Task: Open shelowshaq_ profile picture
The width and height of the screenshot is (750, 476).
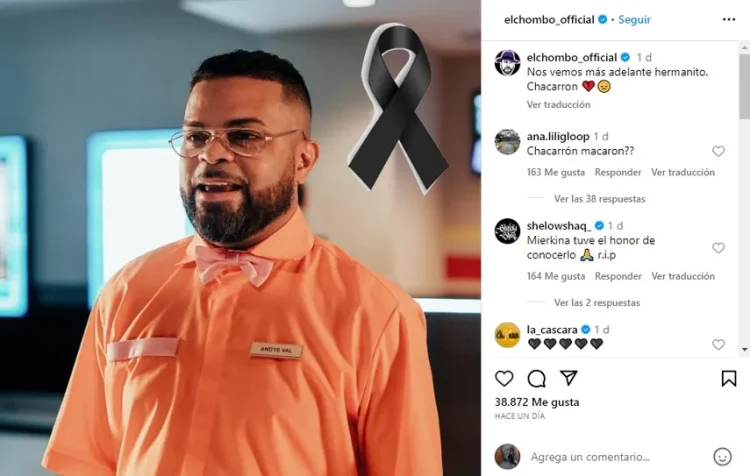Action: pos(507,231)
